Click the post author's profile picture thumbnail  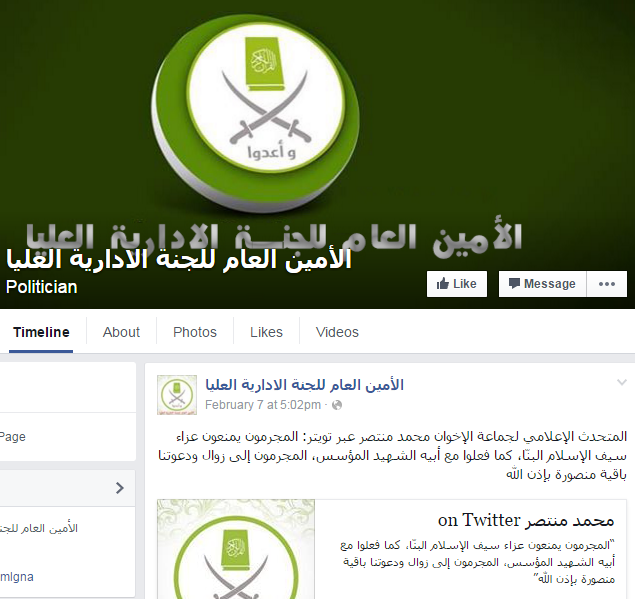pos(177,395)
